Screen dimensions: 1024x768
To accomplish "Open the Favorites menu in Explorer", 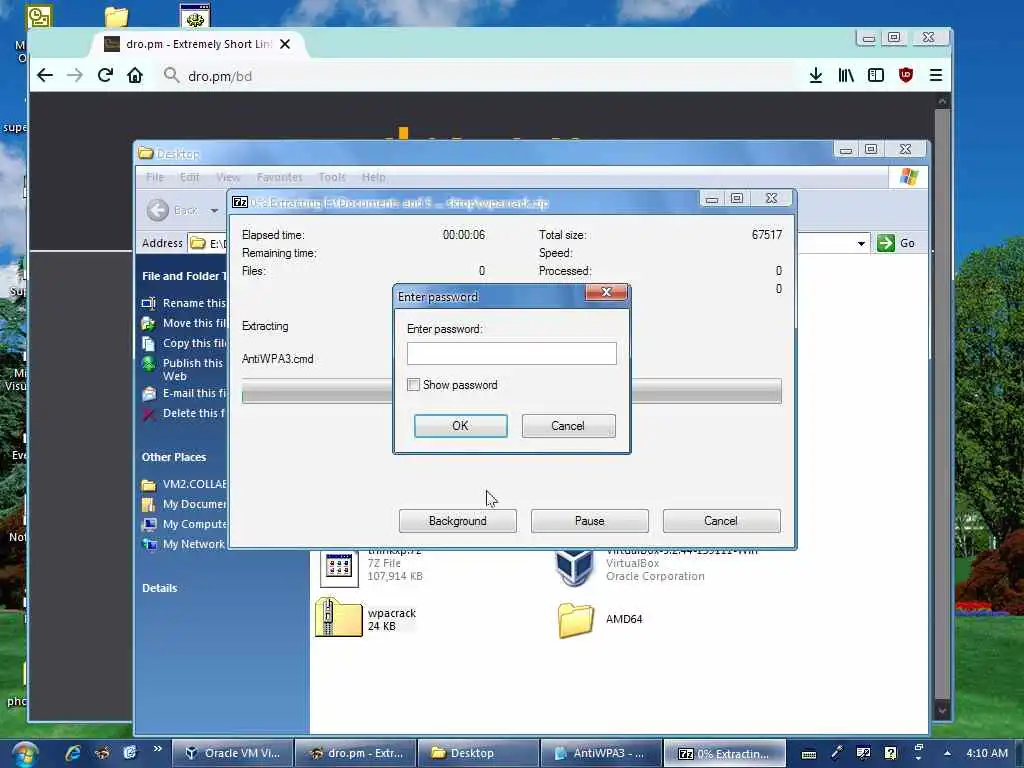I will [x=280, y=177].
